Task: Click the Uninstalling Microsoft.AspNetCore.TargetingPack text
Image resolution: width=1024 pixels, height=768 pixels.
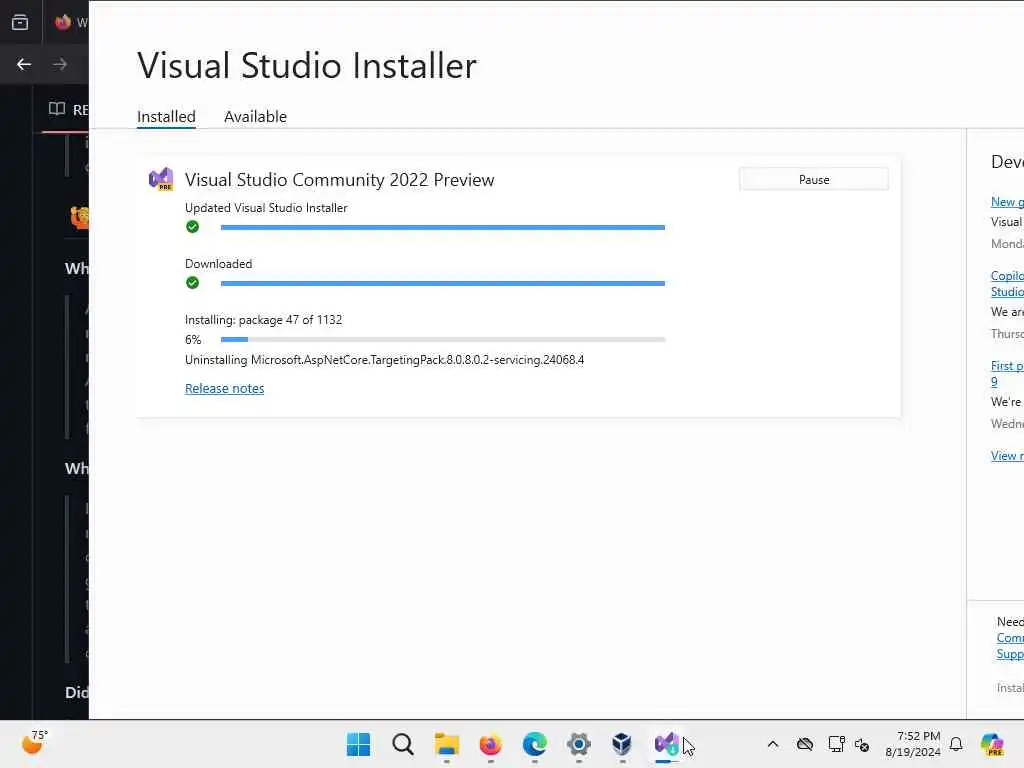Action: point(385,360)
